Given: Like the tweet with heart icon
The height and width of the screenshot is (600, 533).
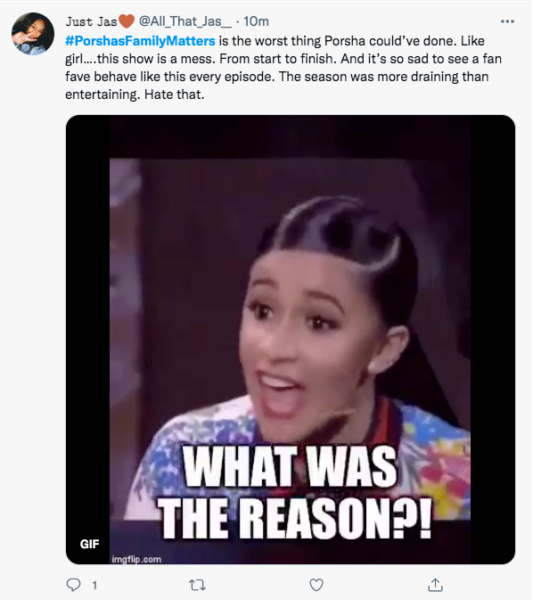Looking at the screenshot, I should (x=316, y=585).
